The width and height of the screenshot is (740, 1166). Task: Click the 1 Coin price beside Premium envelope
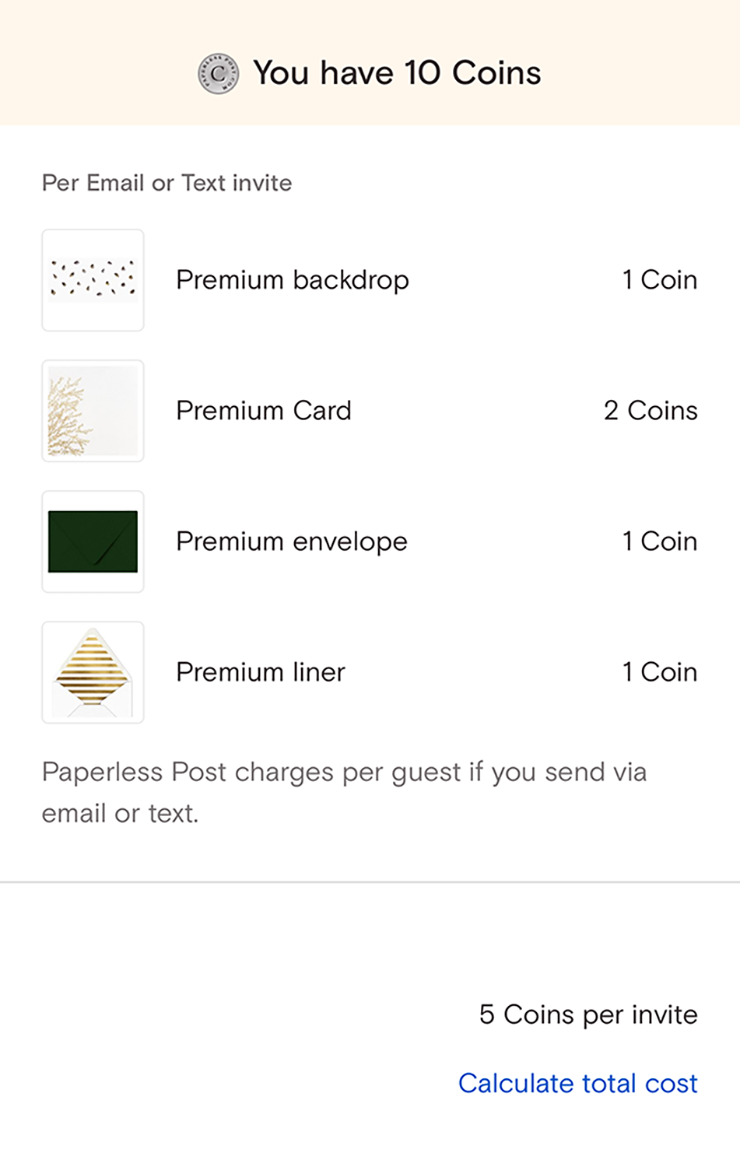coord(659,542)
